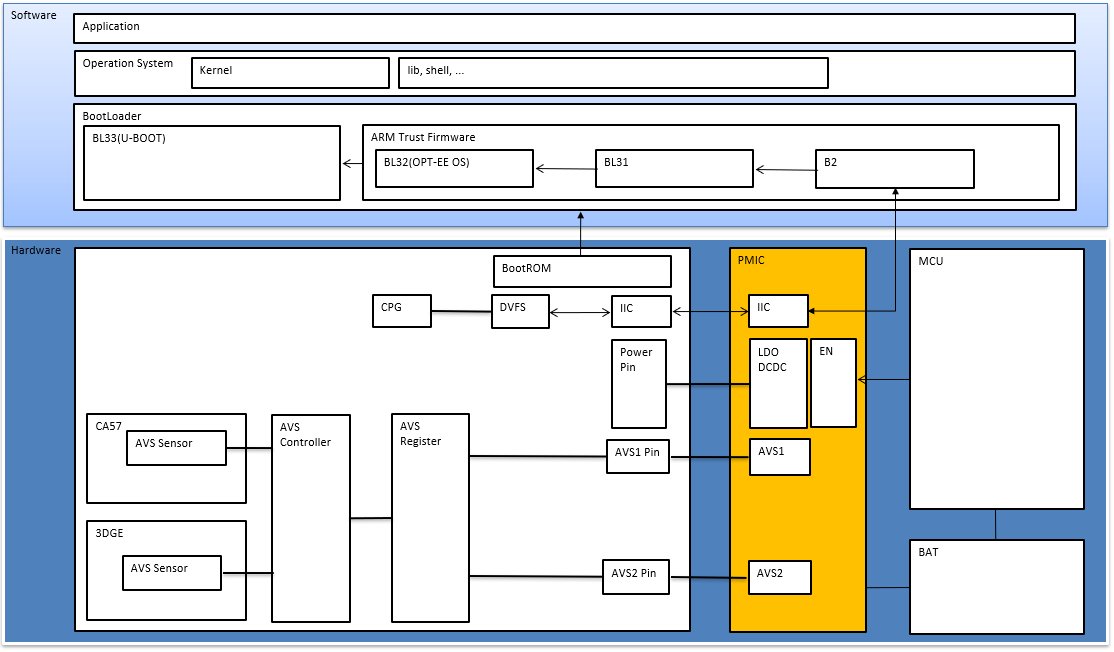
Task: Select the AVS Controller block
Action: coord(311,518)
